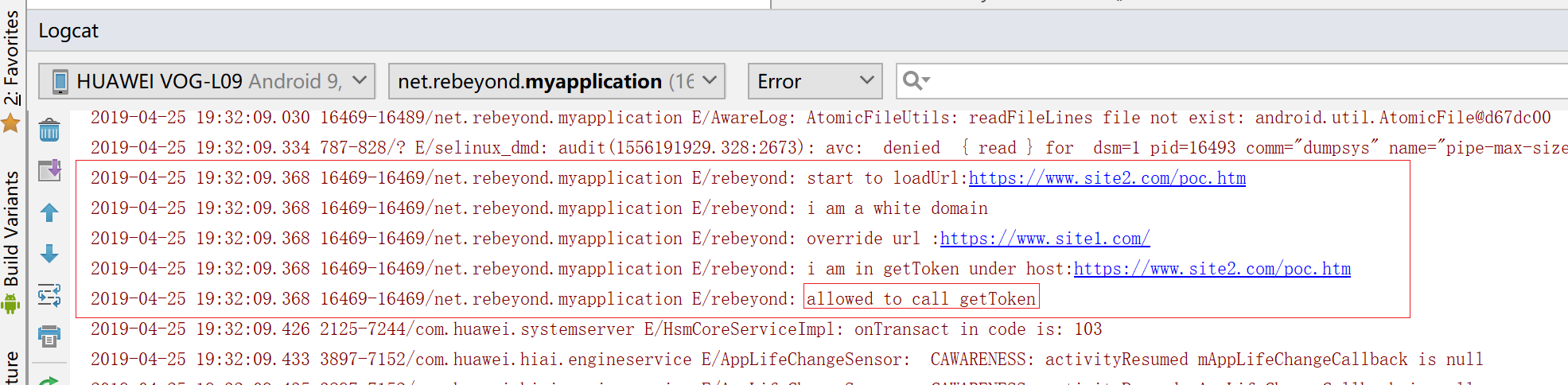Screen dimensions: 1568x385
Task: Click the AppLifeChangeSensor CAWARENESS log line
Action: [787, 360]
